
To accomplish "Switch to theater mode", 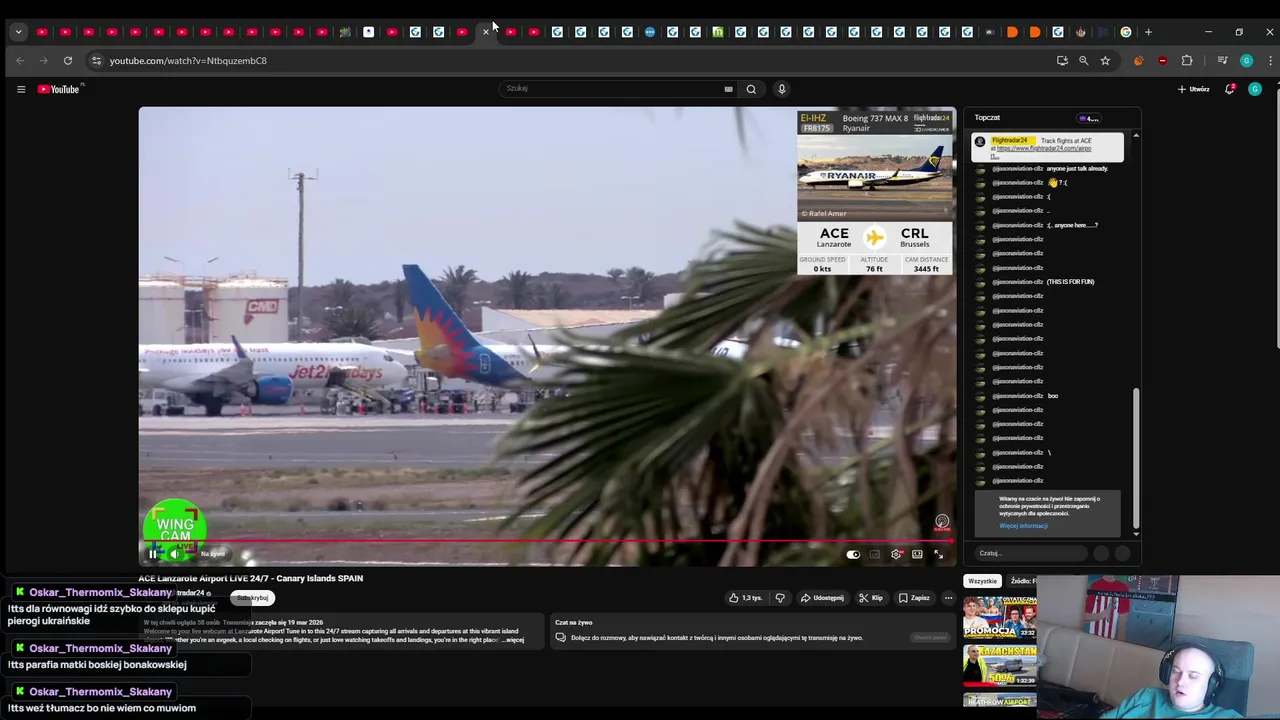I will [917, 554].
